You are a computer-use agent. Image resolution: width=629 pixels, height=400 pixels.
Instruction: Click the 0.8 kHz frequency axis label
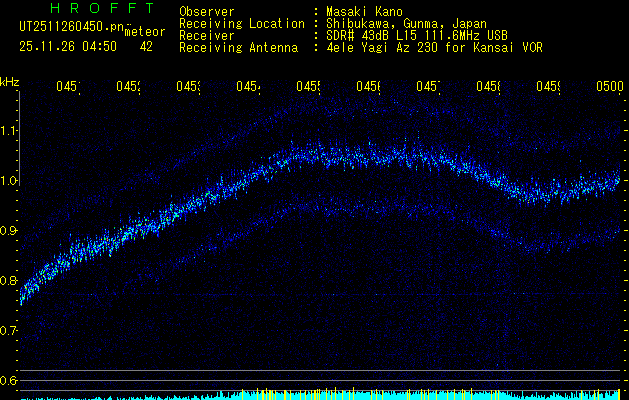9,280
